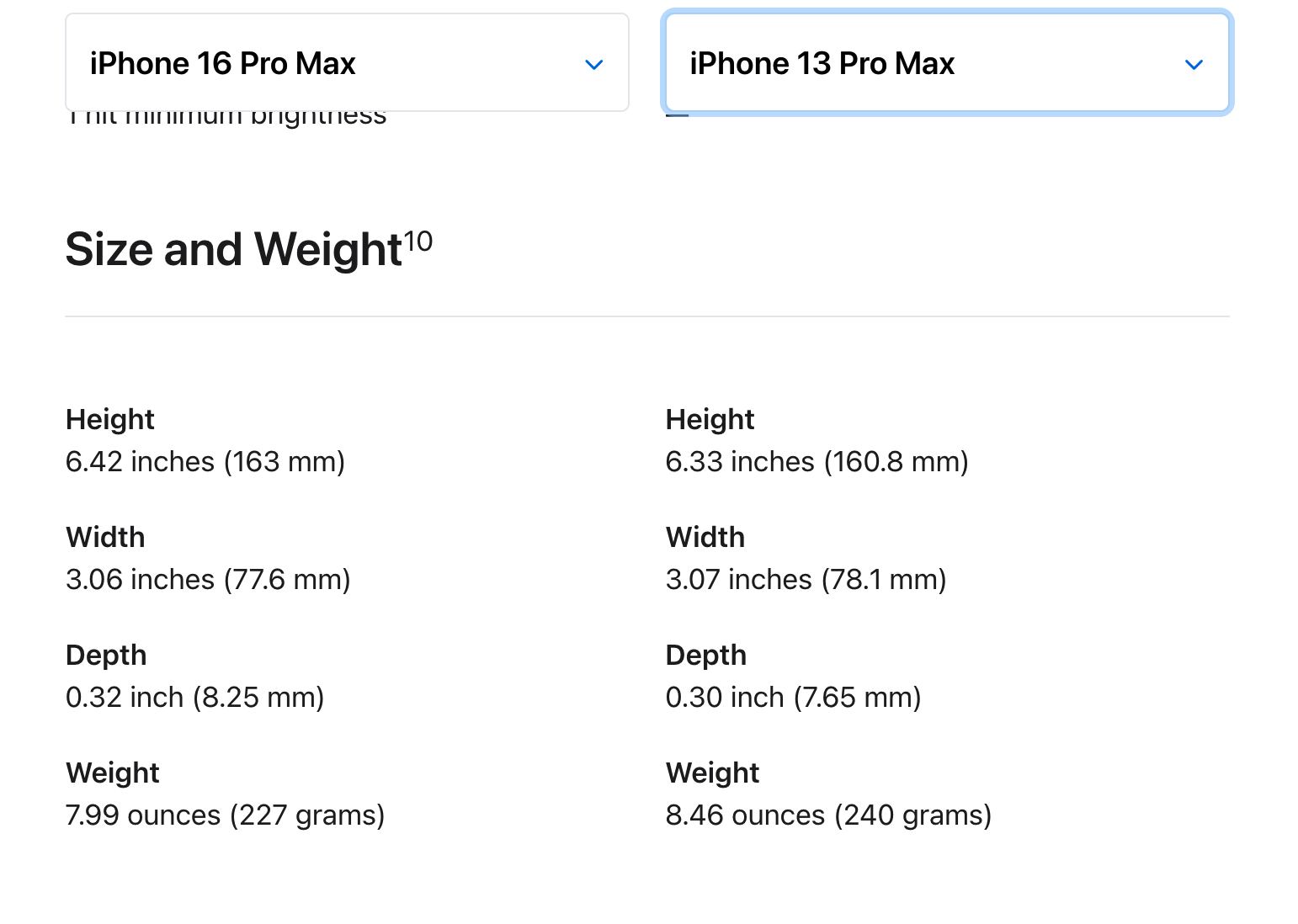Viewport: 1298px width, 924px height.
Task: Click footnote 10 next to Size and Weight
Action: (418, 242)
